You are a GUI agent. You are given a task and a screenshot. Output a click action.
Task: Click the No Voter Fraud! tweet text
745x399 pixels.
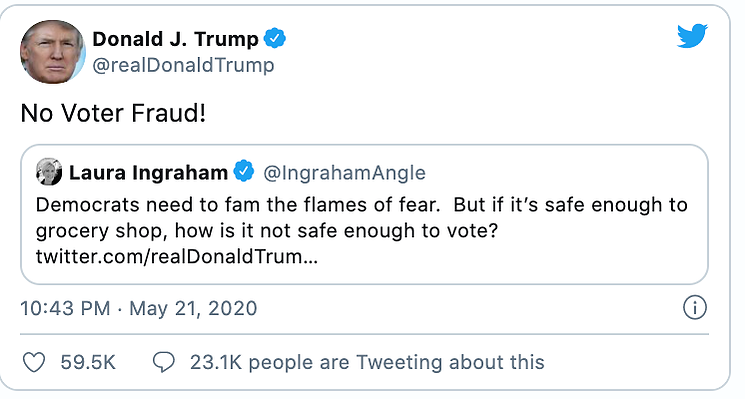click(113, 114)
